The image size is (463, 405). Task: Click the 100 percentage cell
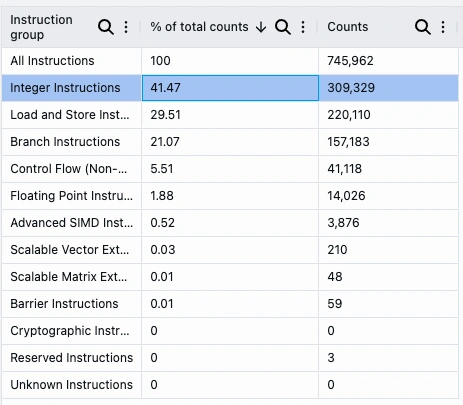click(x=230, y=61)
